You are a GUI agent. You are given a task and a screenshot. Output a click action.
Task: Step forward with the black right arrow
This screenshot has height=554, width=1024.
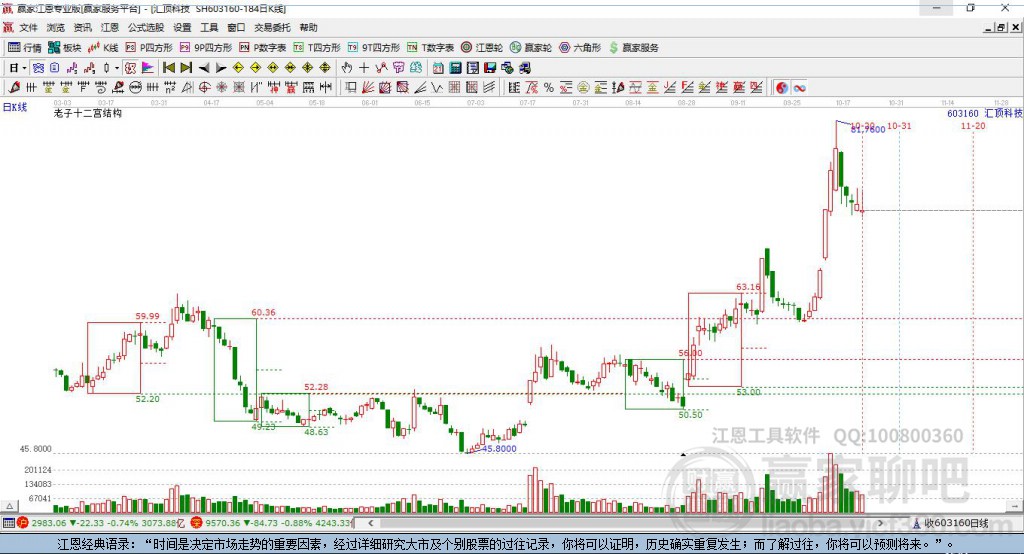pyautogui.click(x=221, y=68)
